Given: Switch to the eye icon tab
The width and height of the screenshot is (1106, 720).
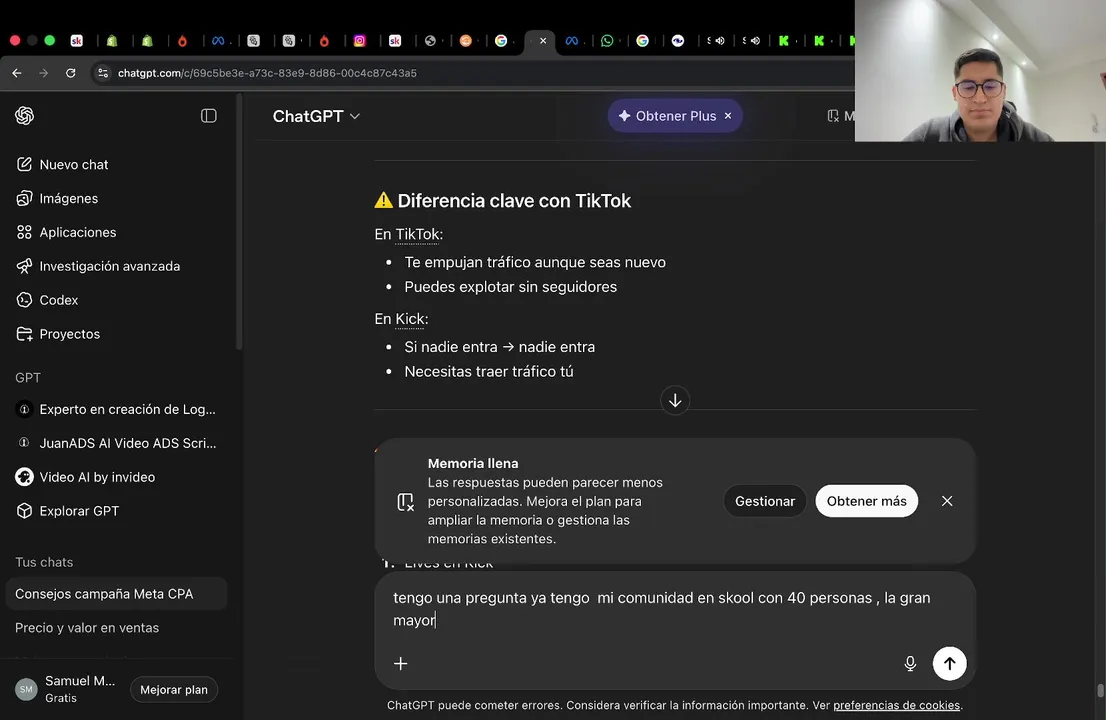Looking at the screenshot, I should 678,41.
